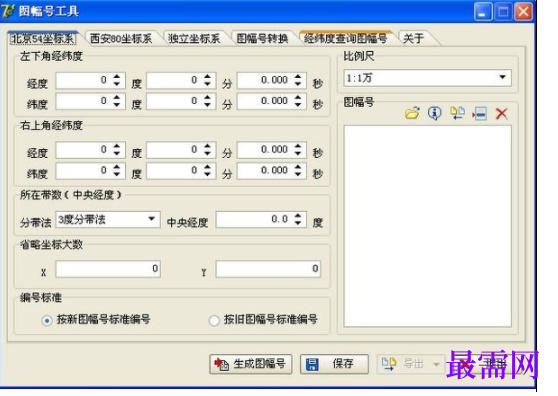This screenshot has width=558, height=396.
Task: Click 左下角 经度 degree spinner arrows
Action: [x=117, y=80]
